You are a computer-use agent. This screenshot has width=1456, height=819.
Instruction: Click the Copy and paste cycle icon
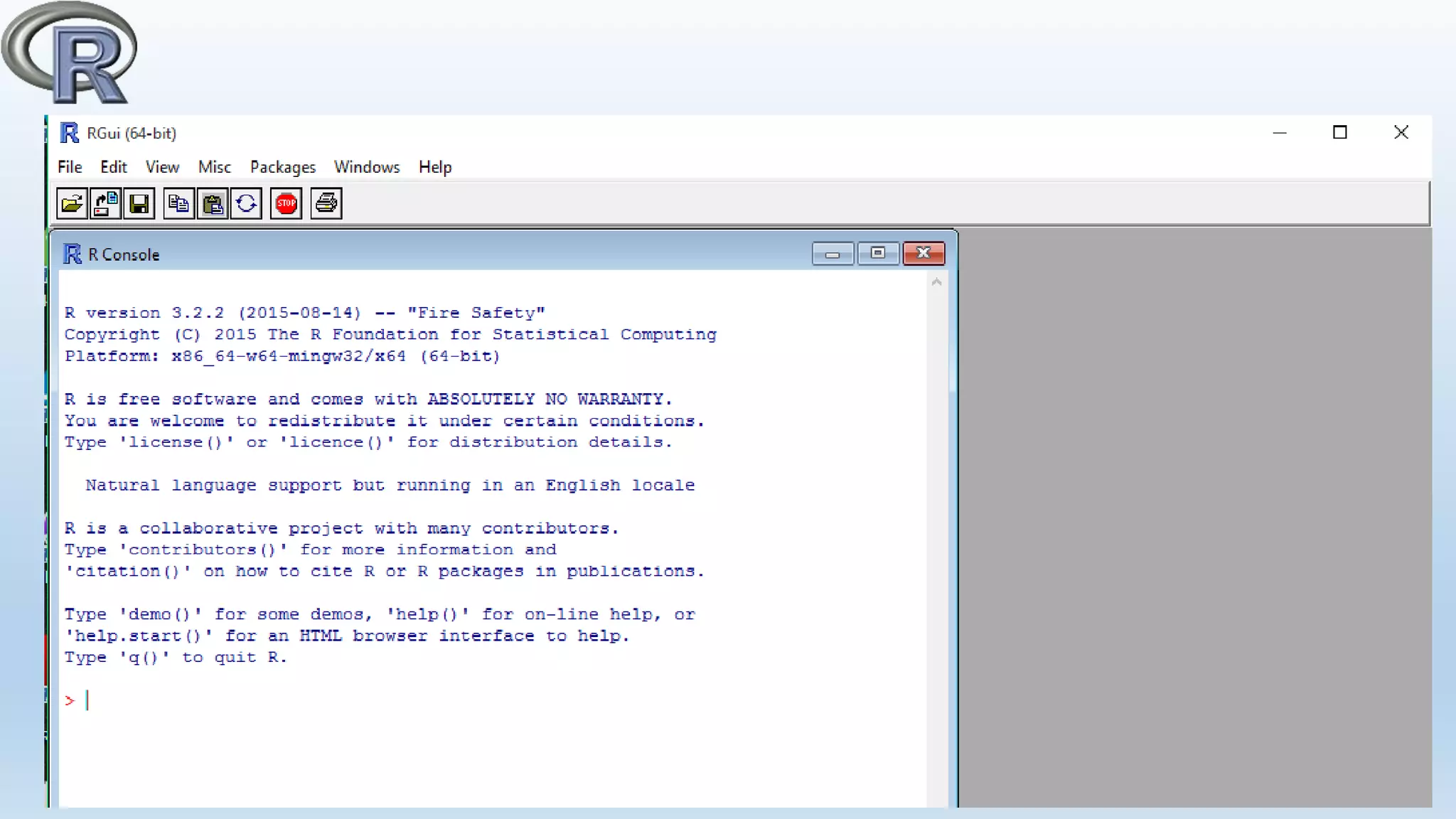click(x=246, y=204)
